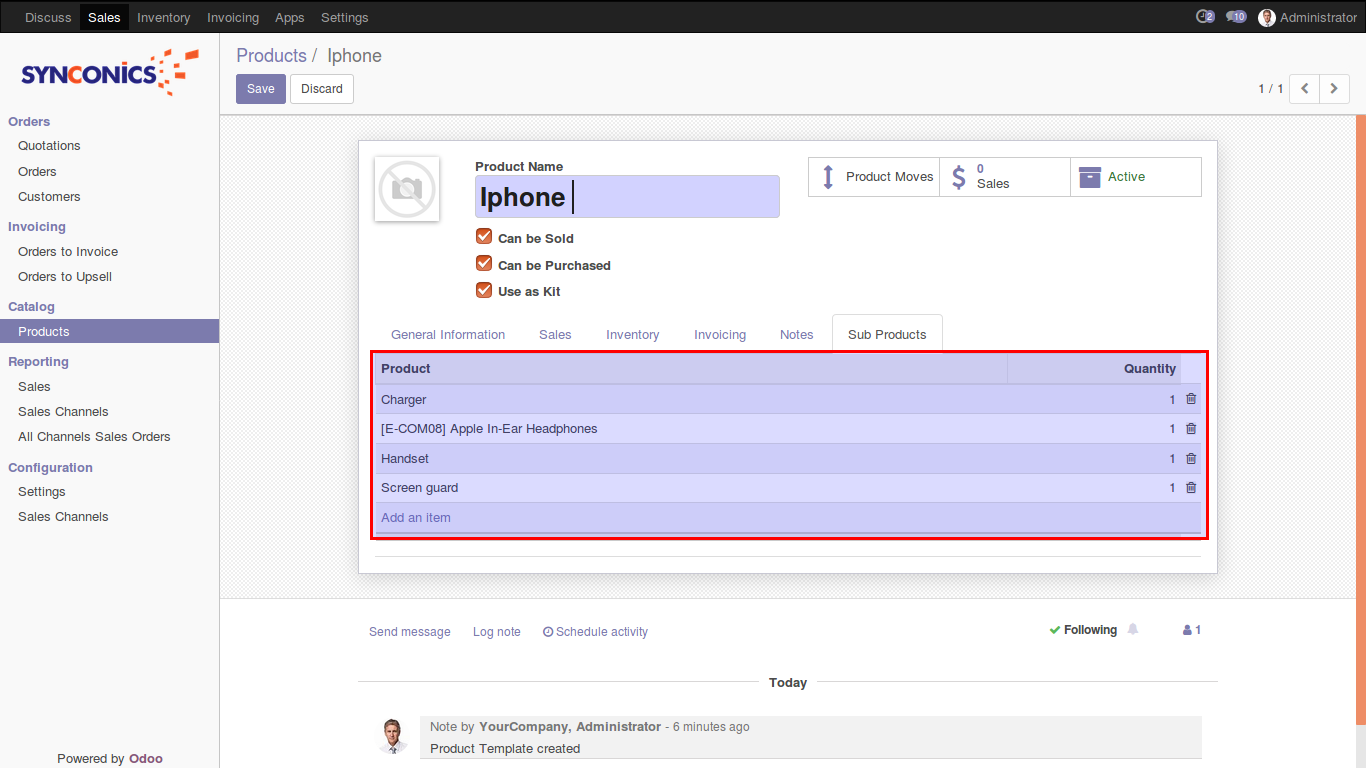Delete the Screen guard sub product
1366x768 pixels.
coord(1190,488)
